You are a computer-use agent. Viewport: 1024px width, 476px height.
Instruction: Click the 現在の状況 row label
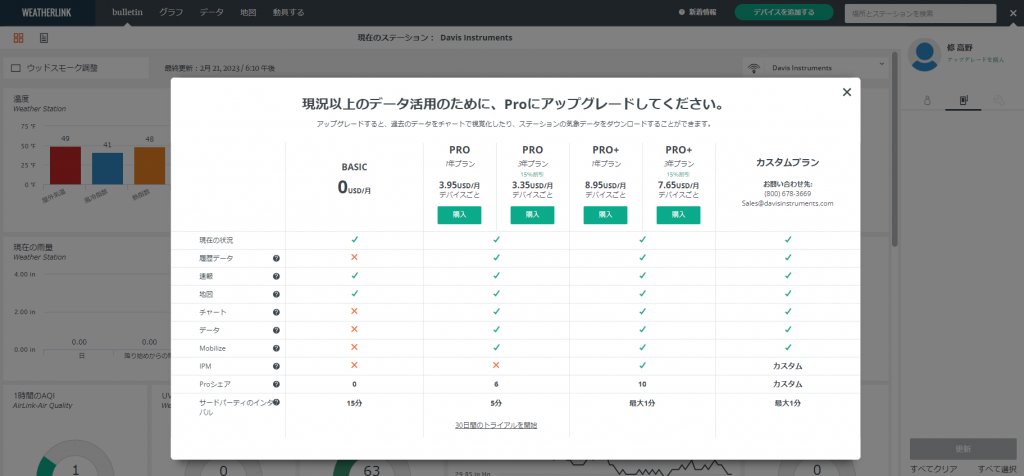click(216, 240)
